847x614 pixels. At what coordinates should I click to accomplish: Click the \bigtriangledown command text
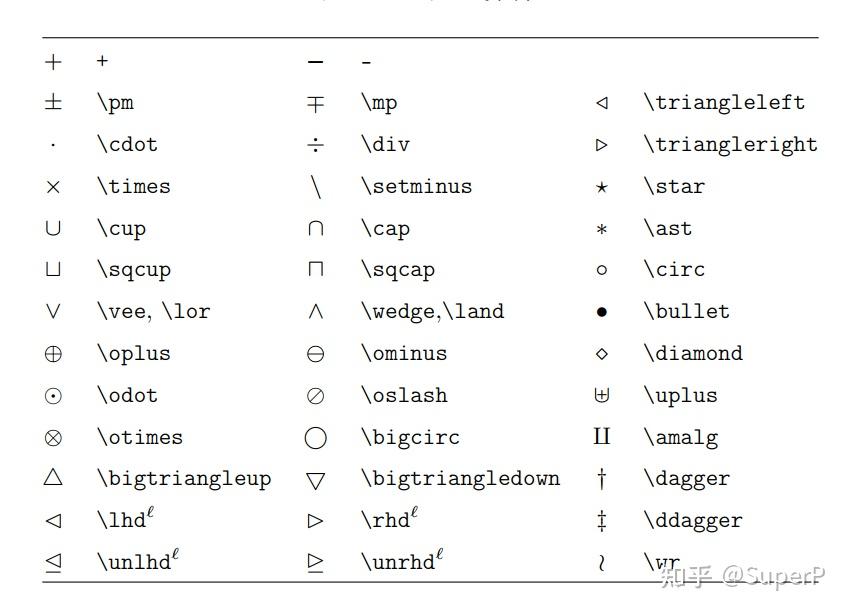click(460, 479)
